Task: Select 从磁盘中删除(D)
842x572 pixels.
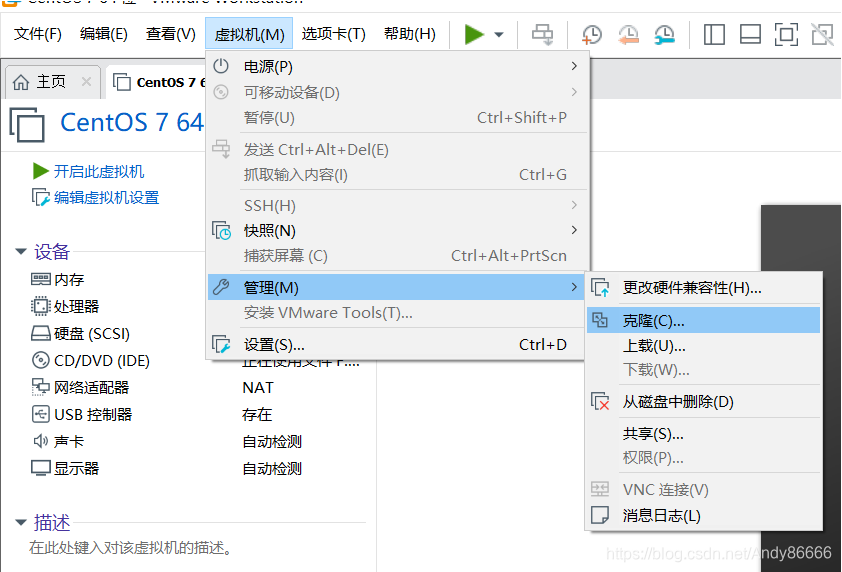Action: [x=703, y=402]
